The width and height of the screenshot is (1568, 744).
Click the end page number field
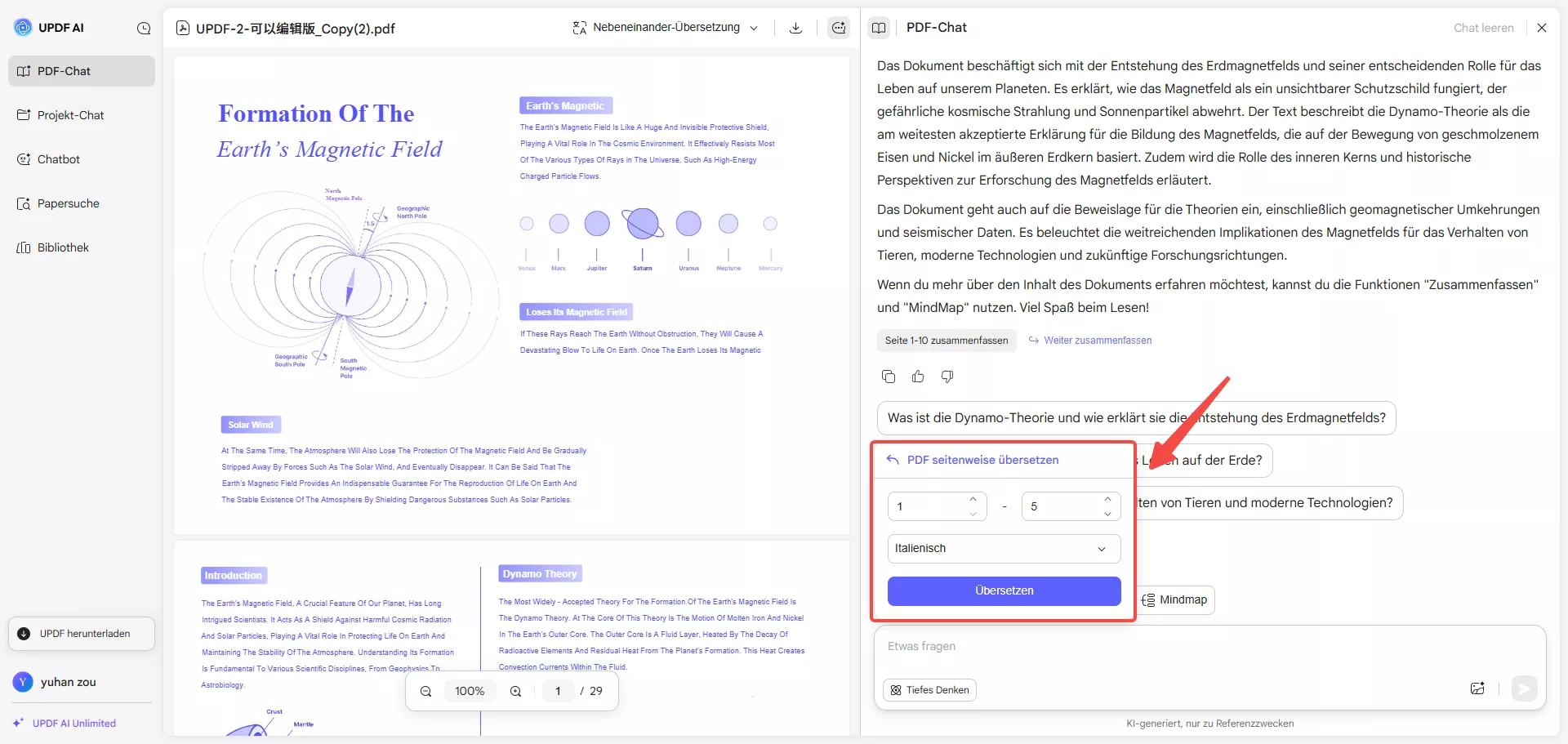coord(1071,506)
